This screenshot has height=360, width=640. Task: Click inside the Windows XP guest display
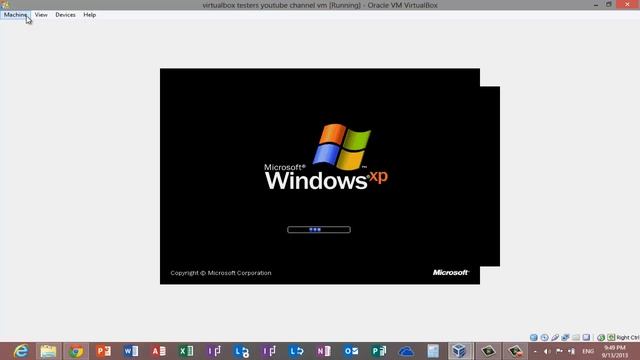pos(320,176)
